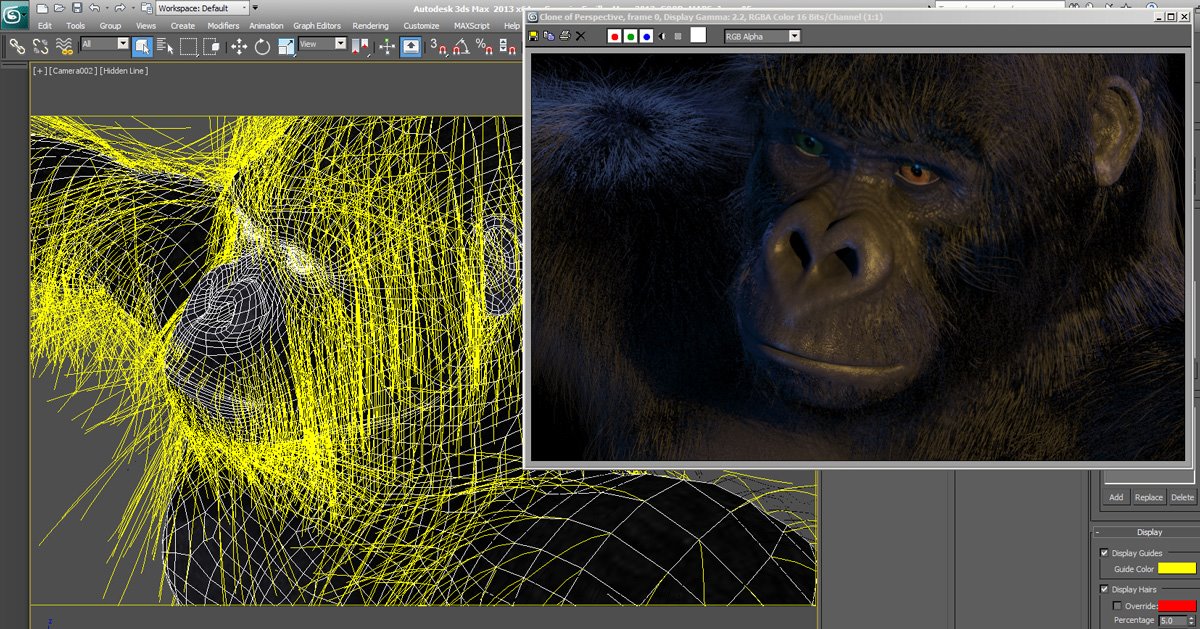Image resolution: width=1200 pixels, height=629 pixels.
Task: Toggle the 3D Snaps icon
Action: click(438, 45)
